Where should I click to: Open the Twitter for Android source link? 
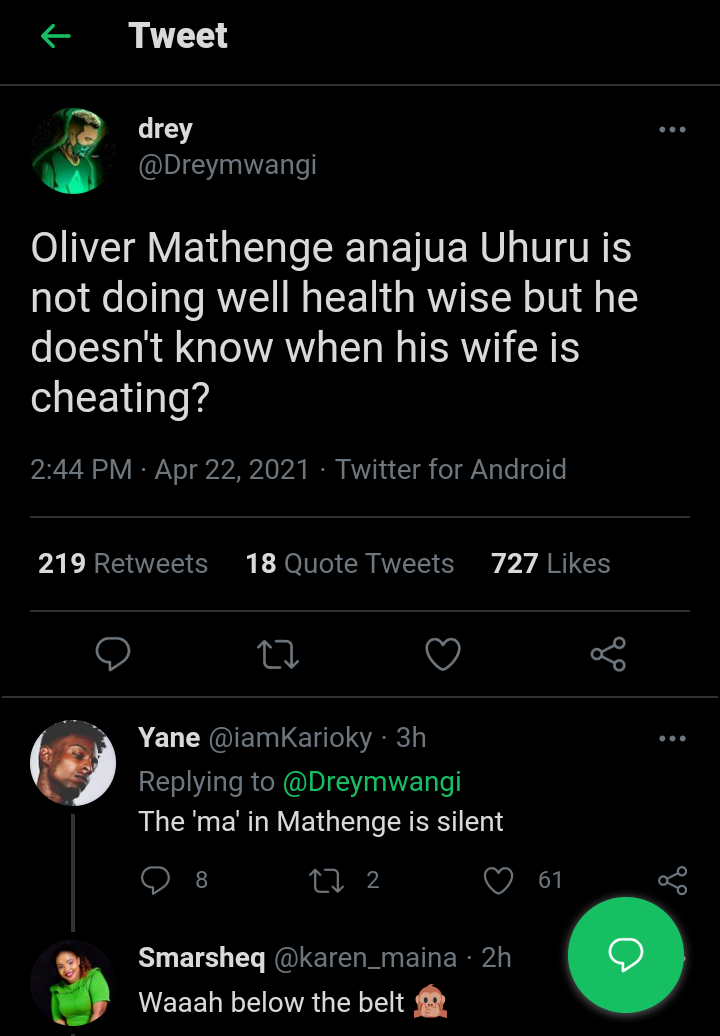coord(451,470)
